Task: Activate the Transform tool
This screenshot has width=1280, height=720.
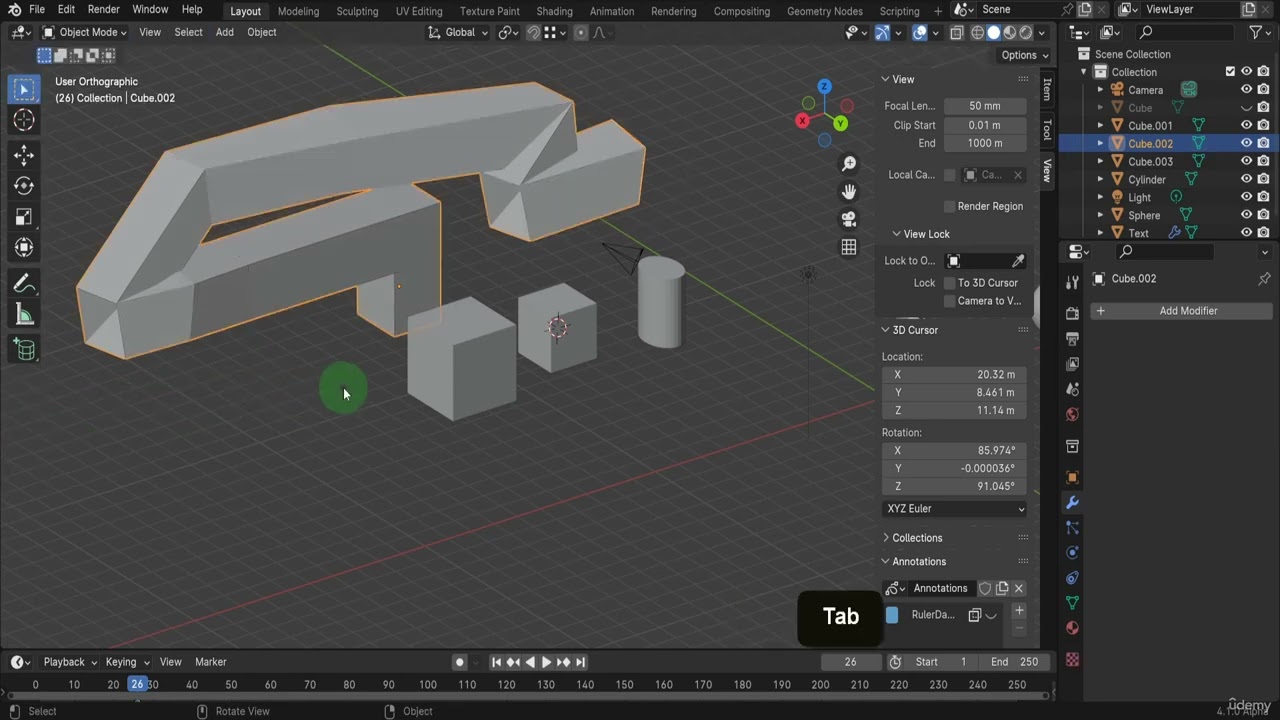Action: point(24,248)
